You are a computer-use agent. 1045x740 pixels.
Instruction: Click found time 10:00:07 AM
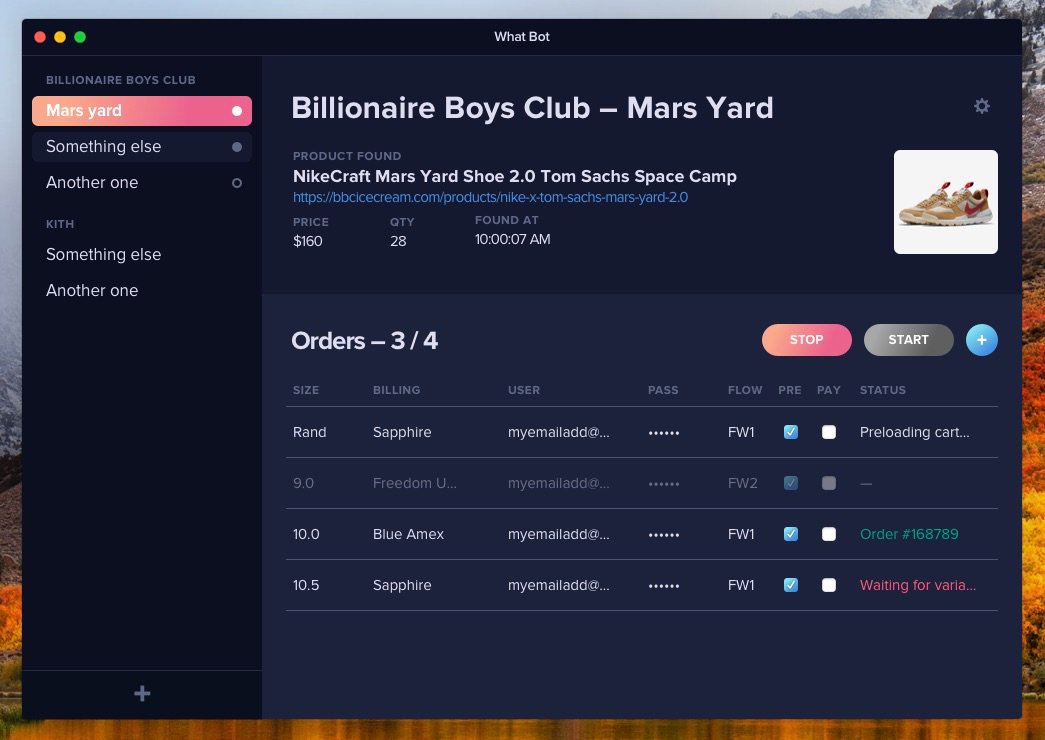[x=513, y=239]
